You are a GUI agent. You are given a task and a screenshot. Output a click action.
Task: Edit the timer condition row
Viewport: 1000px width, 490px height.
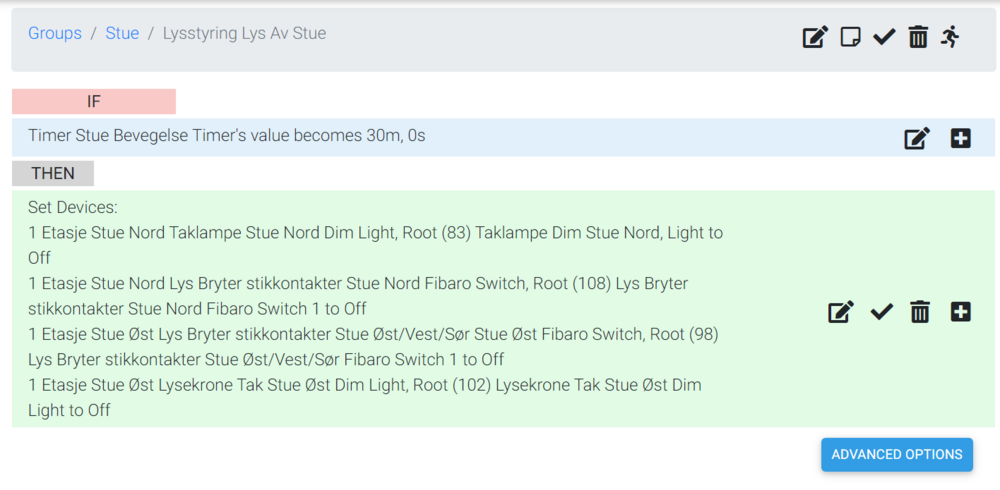click(x=917, y=139)
